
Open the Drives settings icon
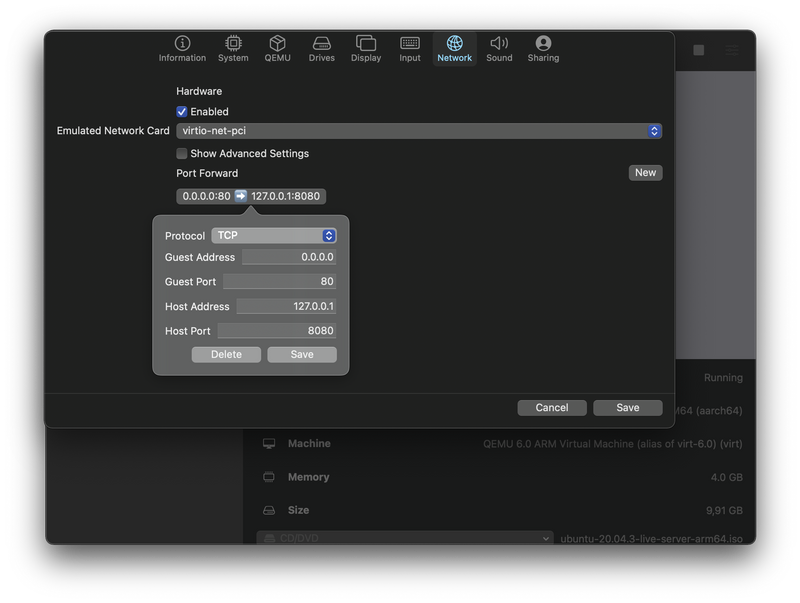(321, 44)
